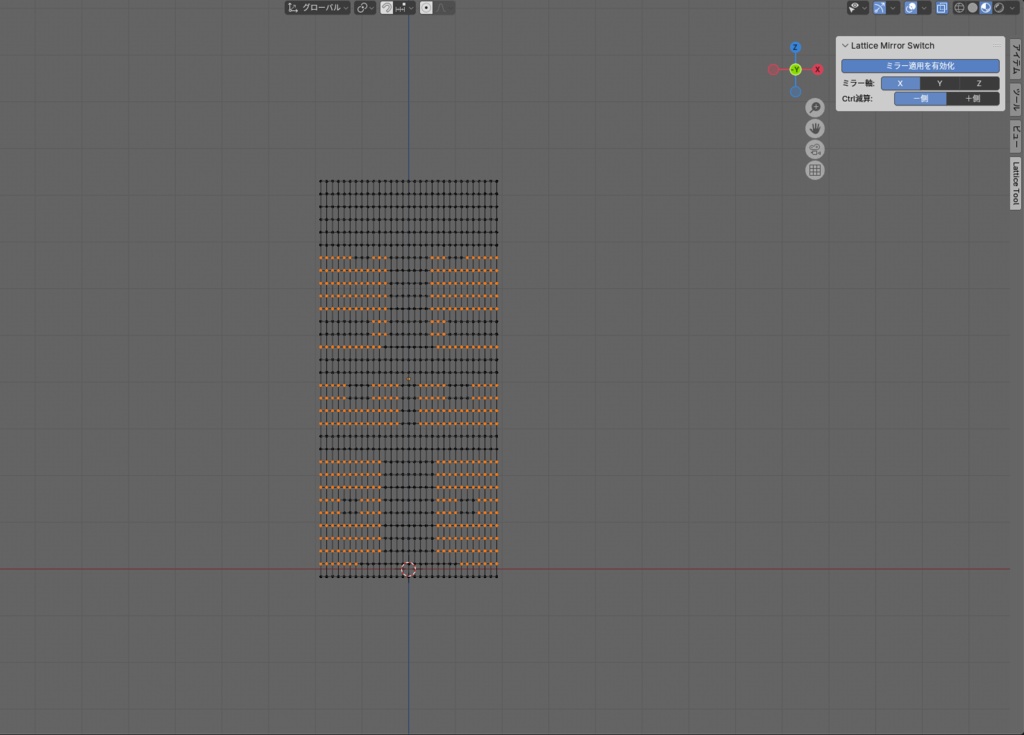
Task: Click the blue Z axis gizmo ball
Action: pyautogui.click(x=795, y=47)
